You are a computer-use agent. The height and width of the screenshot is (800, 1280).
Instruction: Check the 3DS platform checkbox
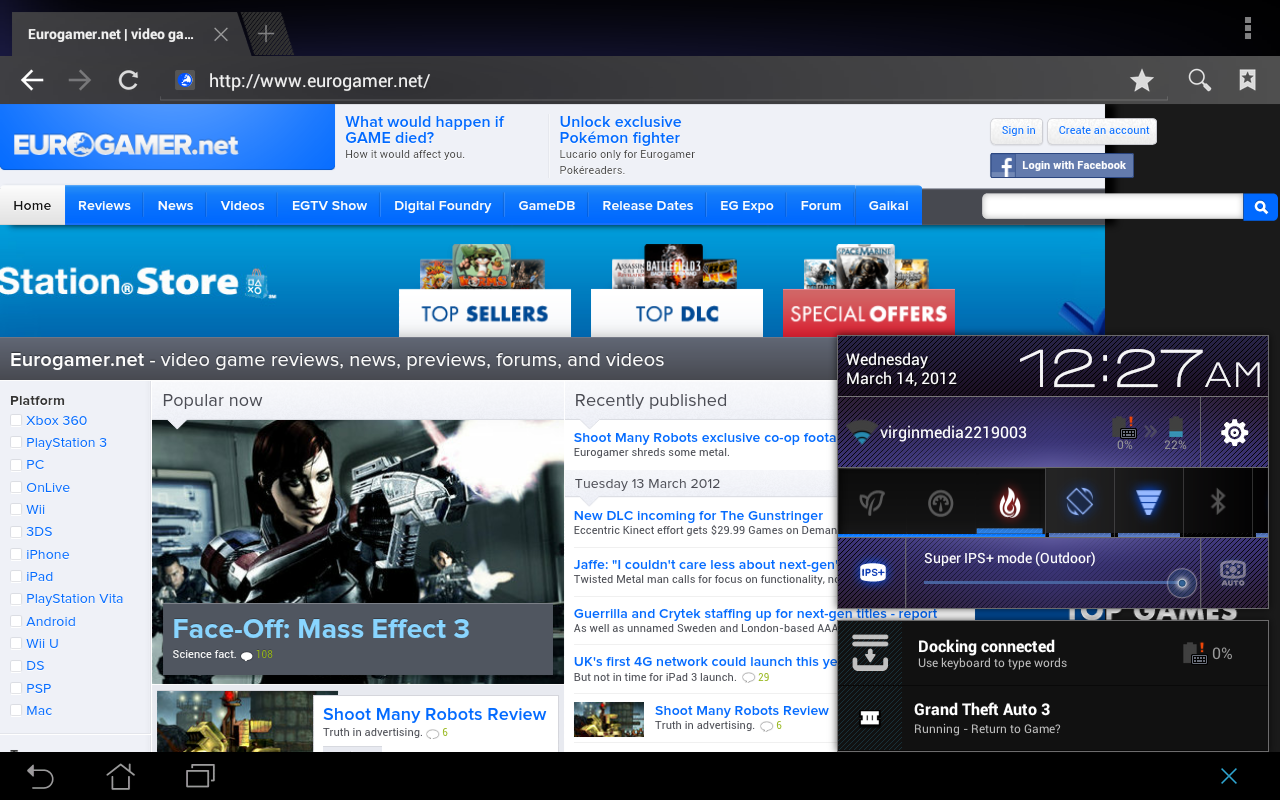tap(16, 532)
